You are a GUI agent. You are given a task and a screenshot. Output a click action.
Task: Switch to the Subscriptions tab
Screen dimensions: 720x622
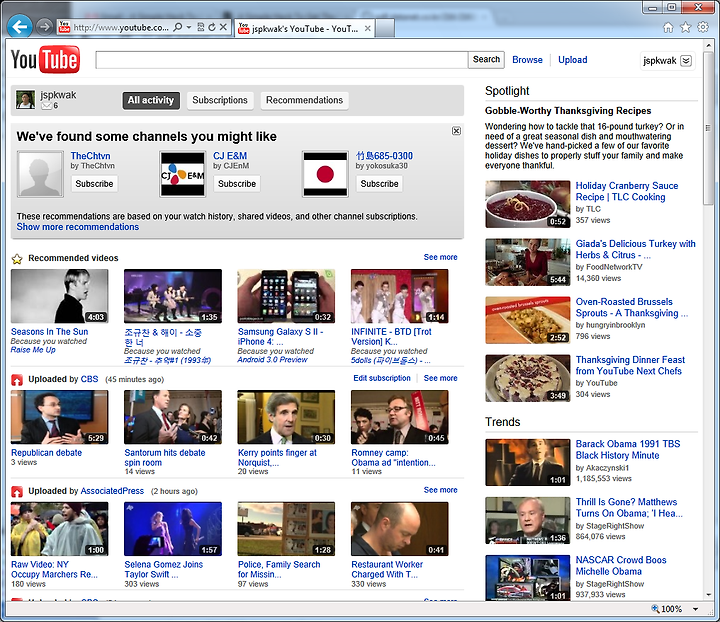(220, 100)
